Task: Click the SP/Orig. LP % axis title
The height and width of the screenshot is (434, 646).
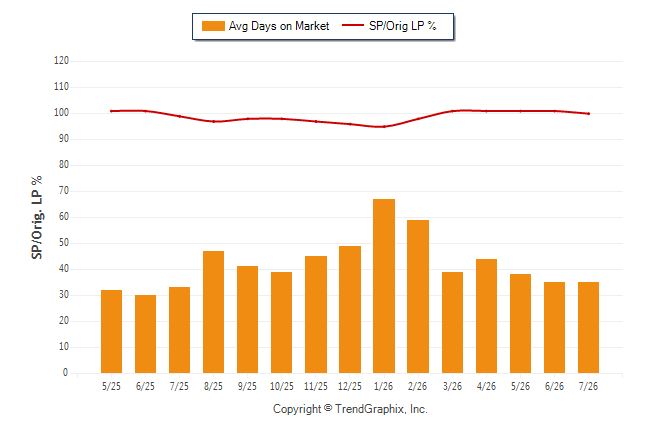Action: point(37,217)
